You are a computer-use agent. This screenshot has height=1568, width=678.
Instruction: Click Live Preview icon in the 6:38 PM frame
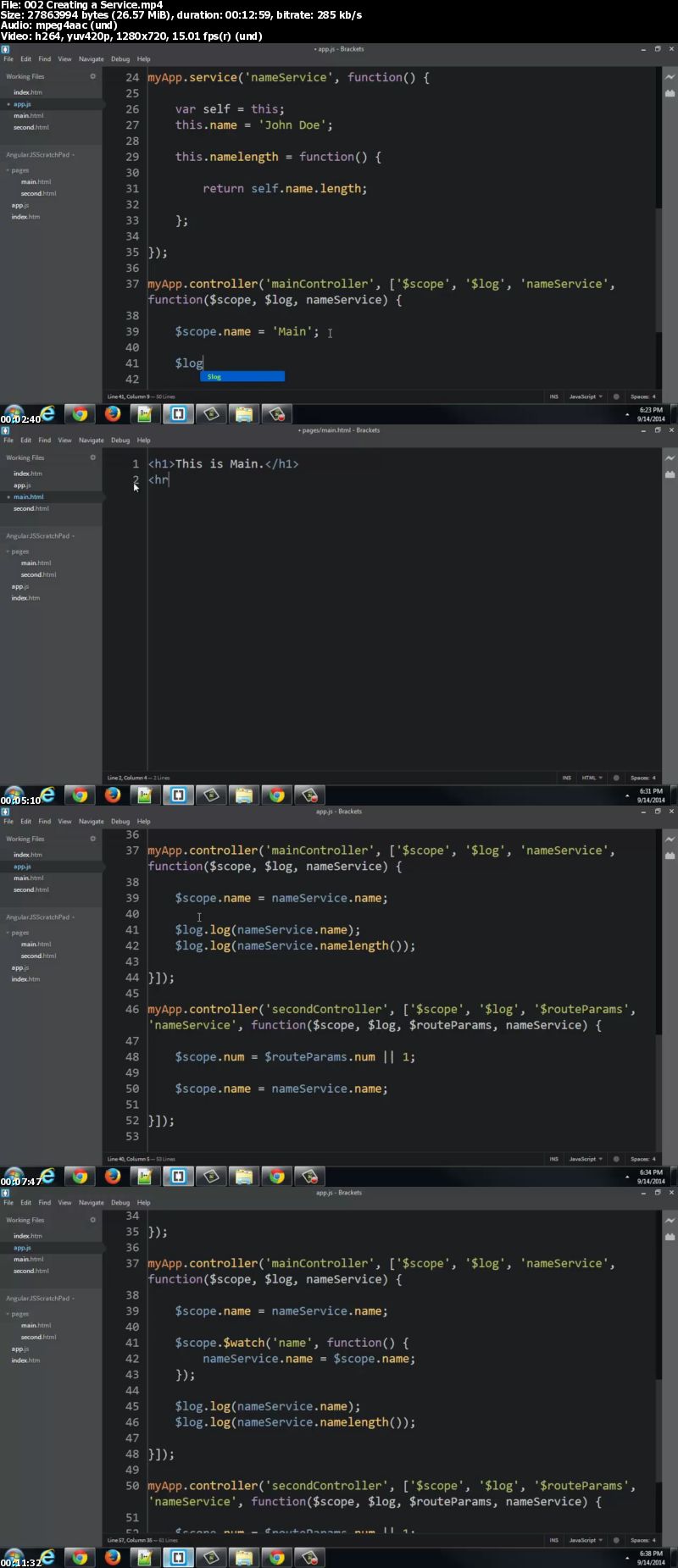670,1220
